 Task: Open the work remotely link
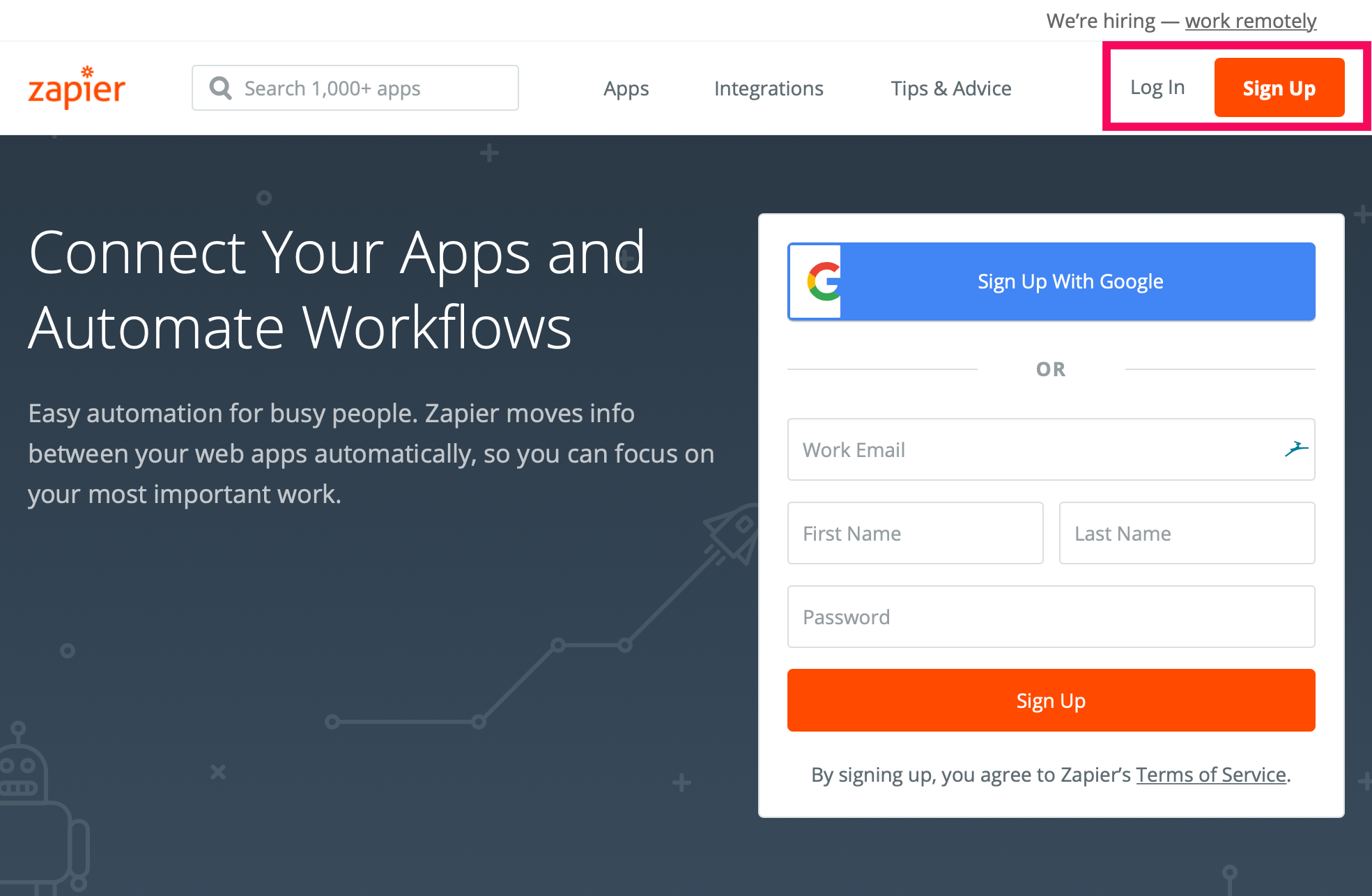point(1251,21)
